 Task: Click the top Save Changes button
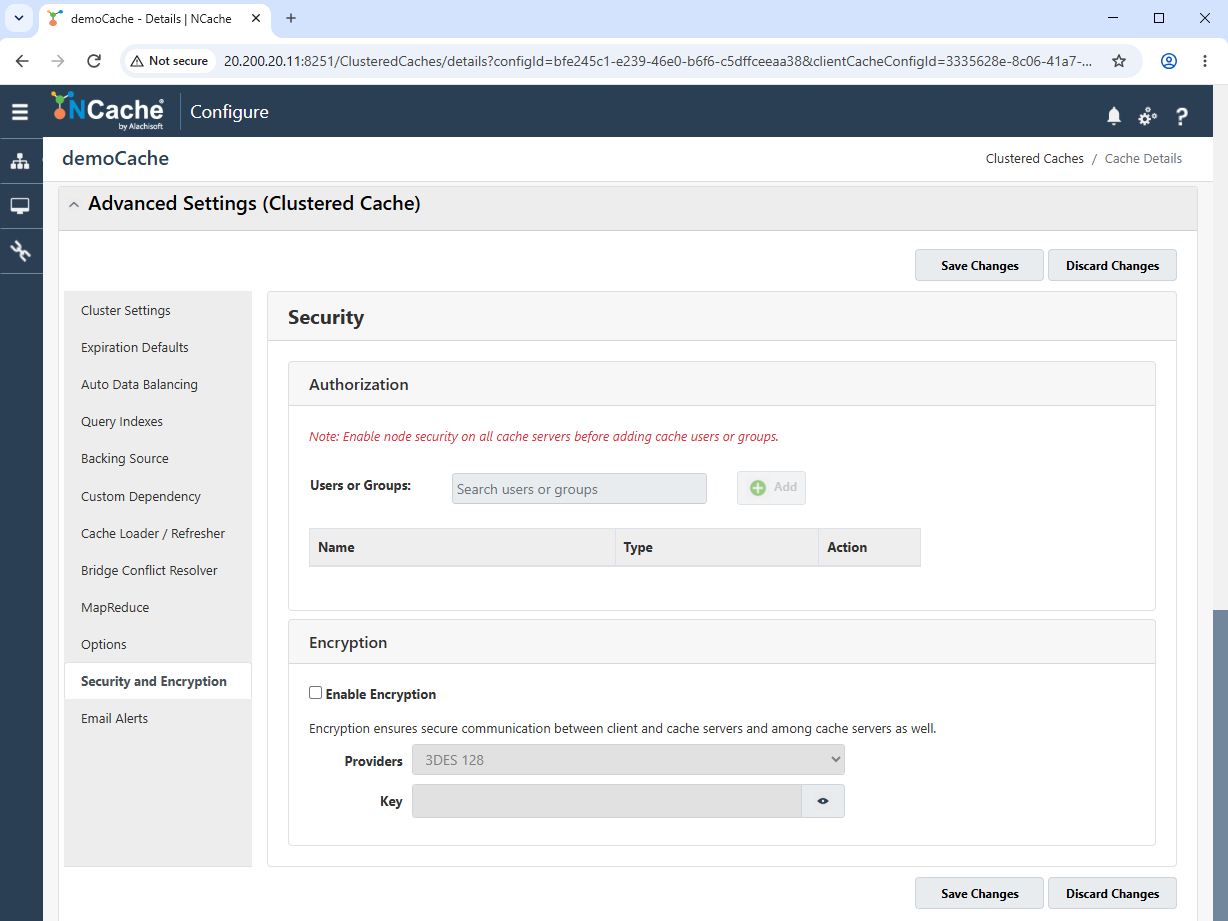click(980, 266)
